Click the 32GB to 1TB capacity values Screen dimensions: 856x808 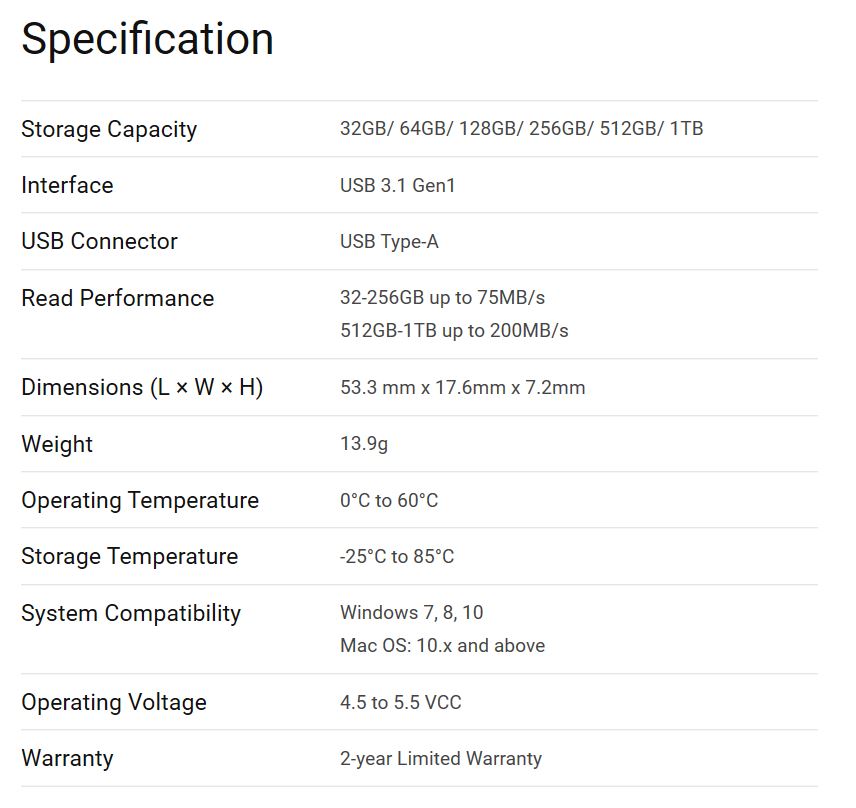pos(521,129)
